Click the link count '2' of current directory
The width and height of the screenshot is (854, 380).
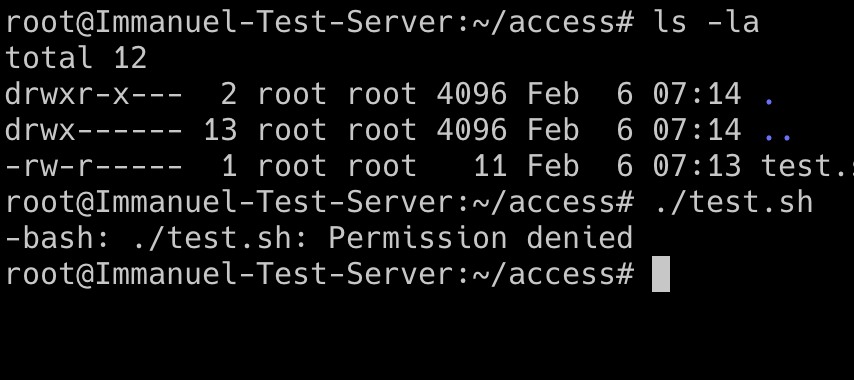pos(229,94)
